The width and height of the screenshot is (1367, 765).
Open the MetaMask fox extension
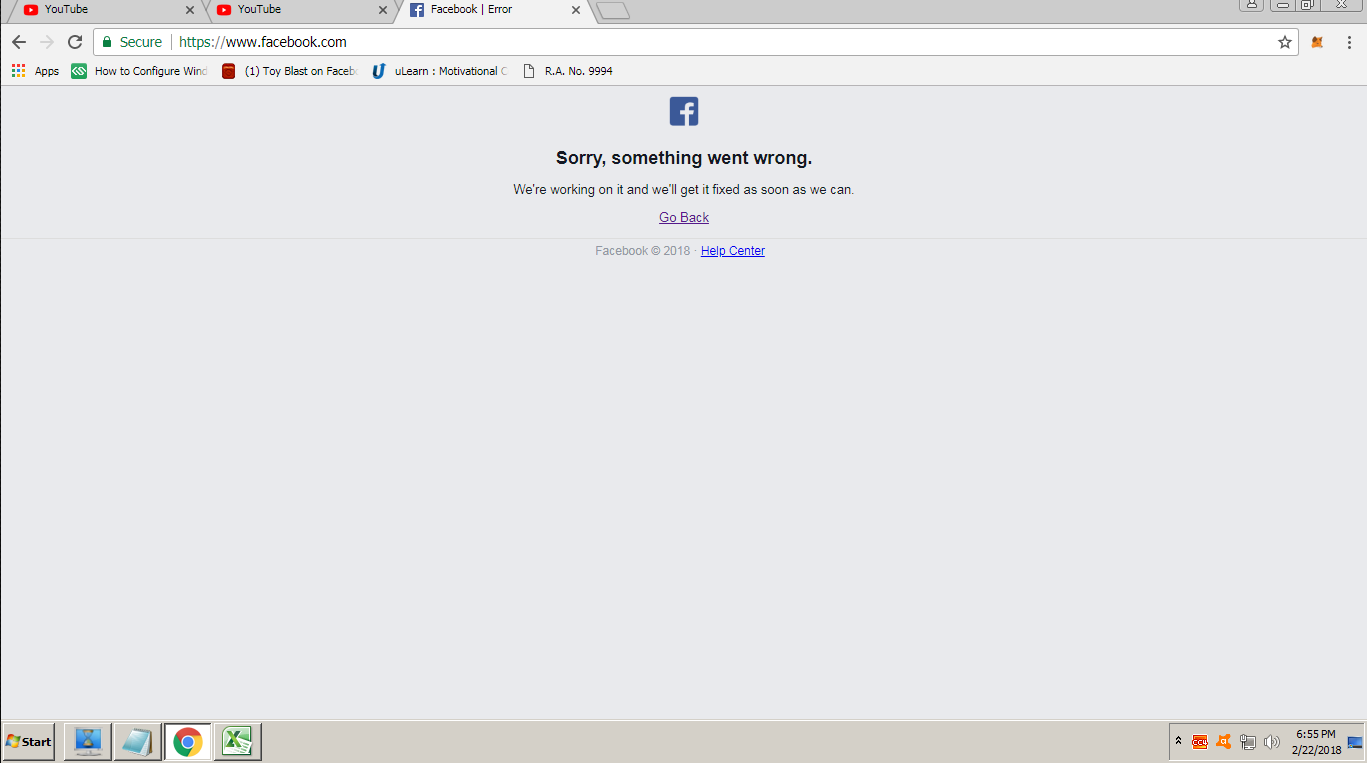point(1318,42)
